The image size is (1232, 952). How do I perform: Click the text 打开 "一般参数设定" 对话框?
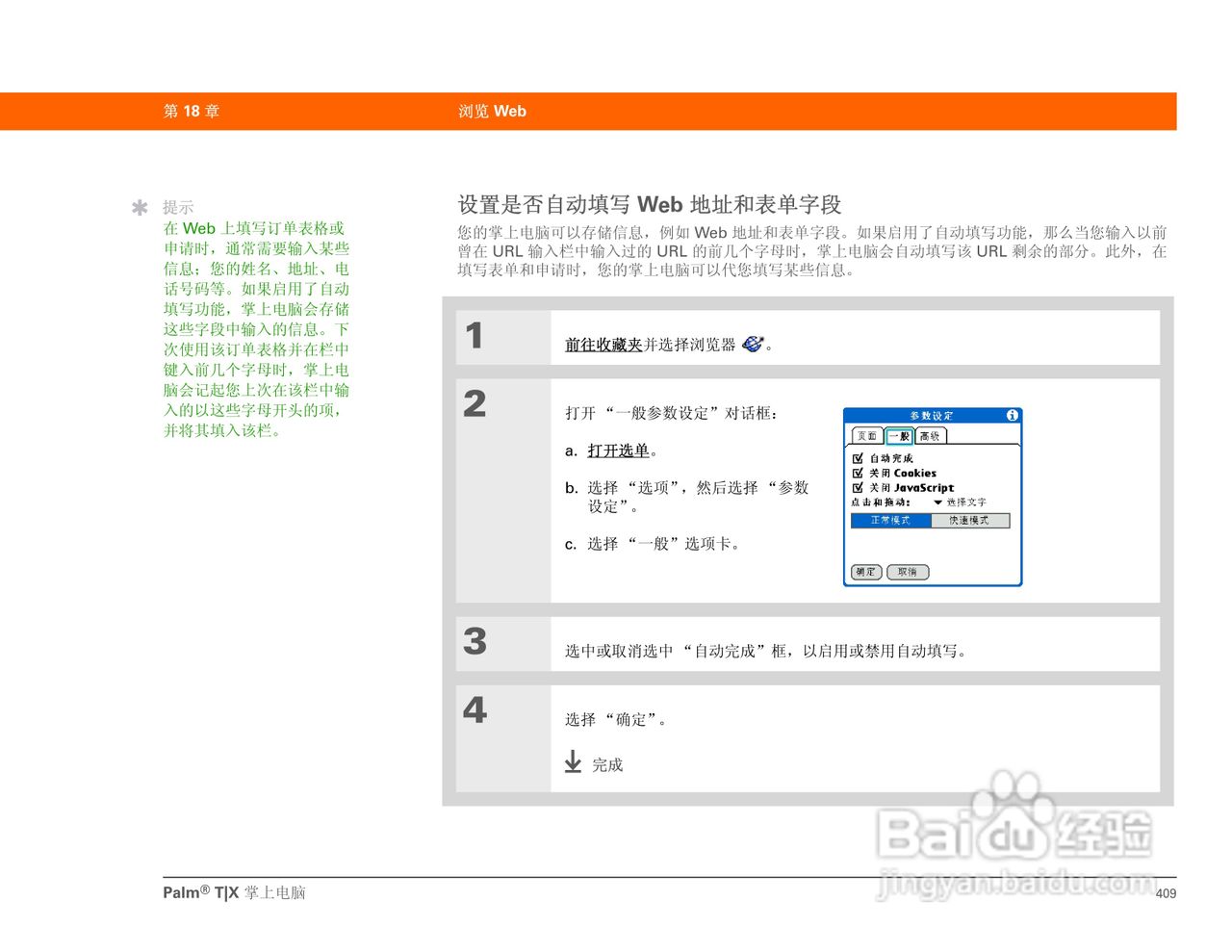click(x=671, y=413)
